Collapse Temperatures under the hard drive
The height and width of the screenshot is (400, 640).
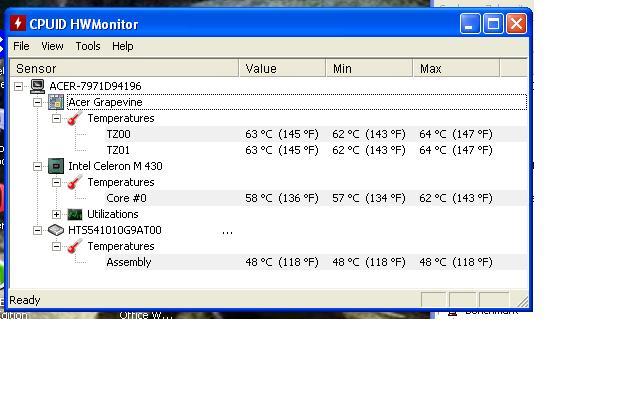tap(56, 247)
